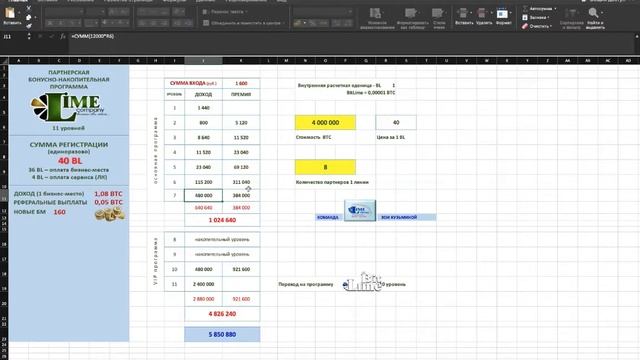This screenshot has height=360, width=640.
Task: Select the "921 600" bonus cell on level 10
Action: coord(241,269)
